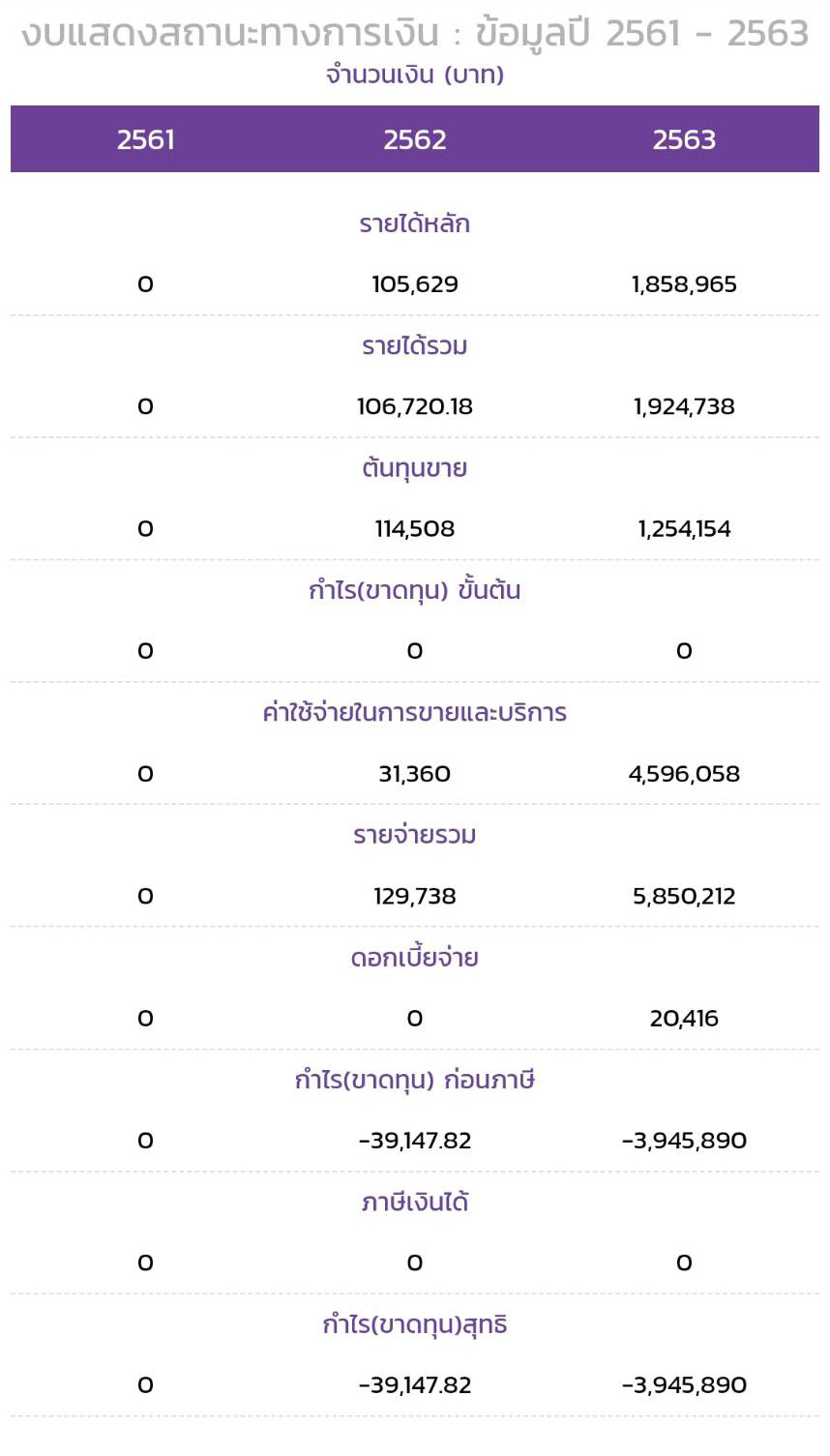Select the 106,720.18 total revenue value
This screenshot has height=1456, width=830.
[x=415, y=406]
